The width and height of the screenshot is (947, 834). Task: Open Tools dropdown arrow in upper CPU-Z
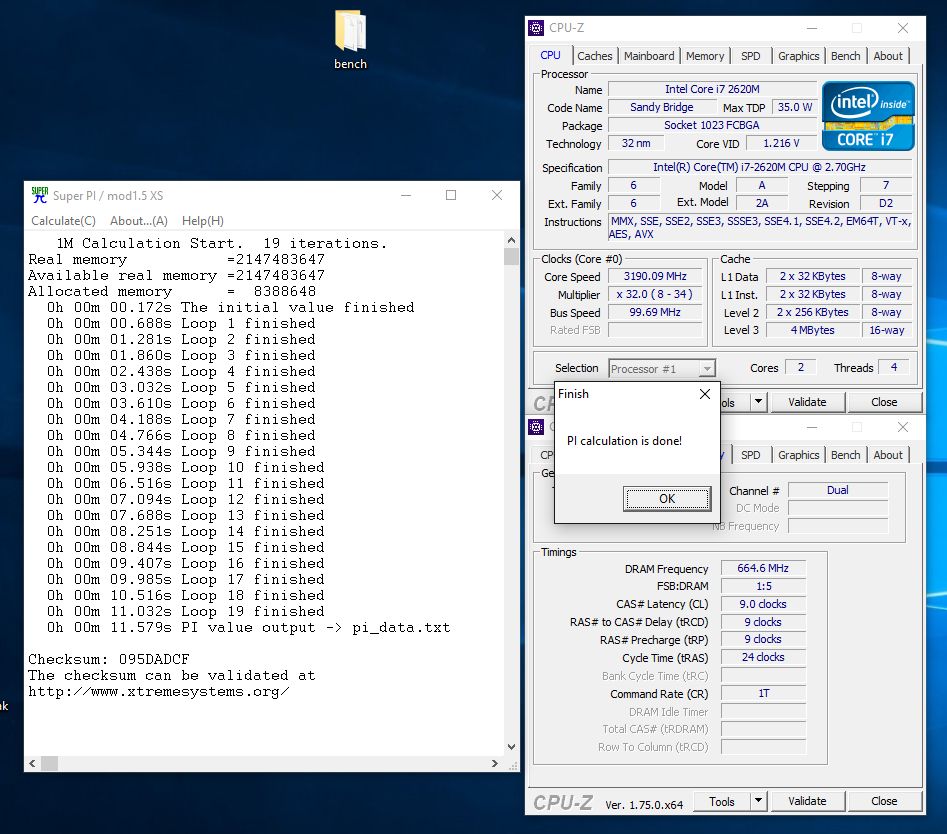click(759, 402)
